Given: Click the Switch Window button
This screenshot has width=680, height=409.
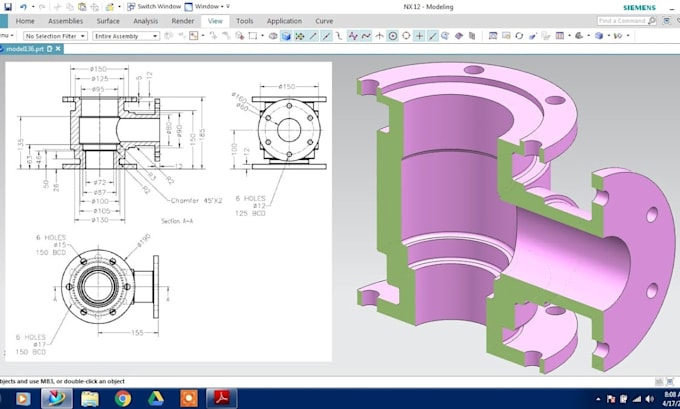Looking at the screenshot, I should (x=154, y=7).
